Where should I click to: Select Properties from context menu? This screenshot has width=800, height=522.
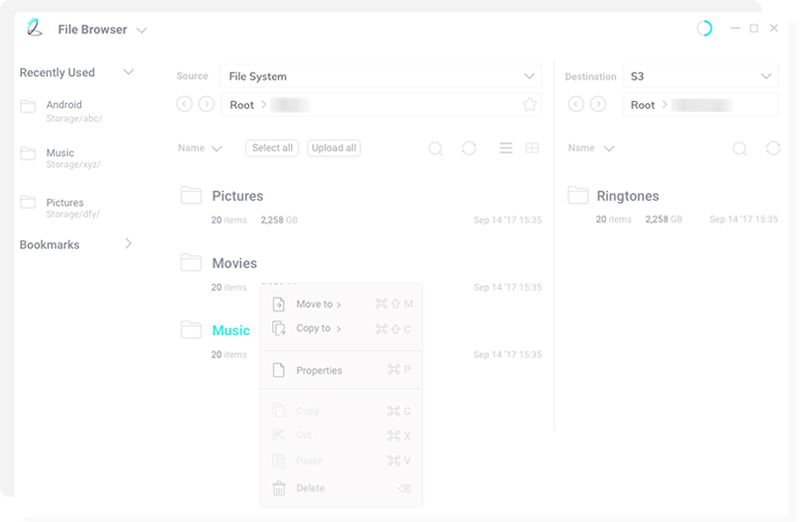pyautogui.click(x=319, y=370)
